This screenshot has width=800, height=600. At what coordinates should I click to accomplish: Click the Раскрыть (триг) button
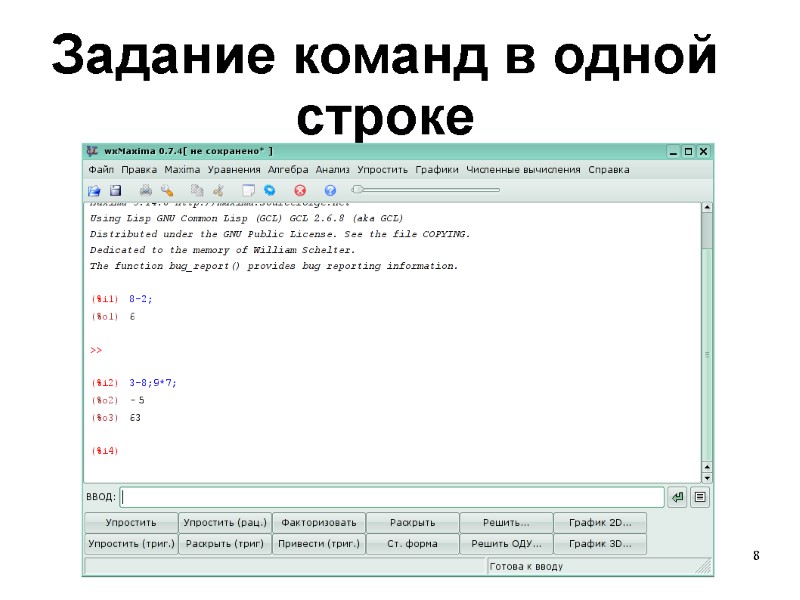click(225, 544)
